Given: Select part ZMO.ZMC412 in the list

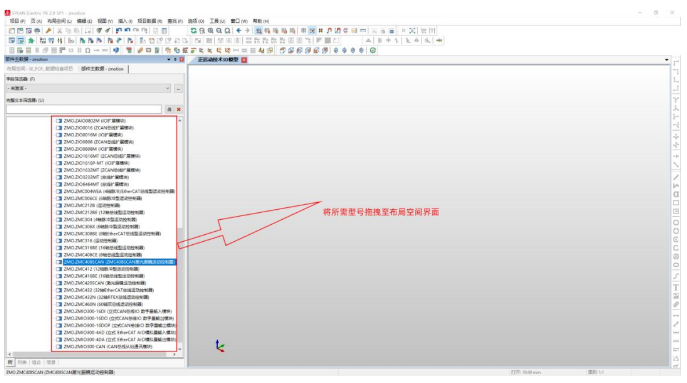Looking at the screenshot, I should (x=102, y=269).
